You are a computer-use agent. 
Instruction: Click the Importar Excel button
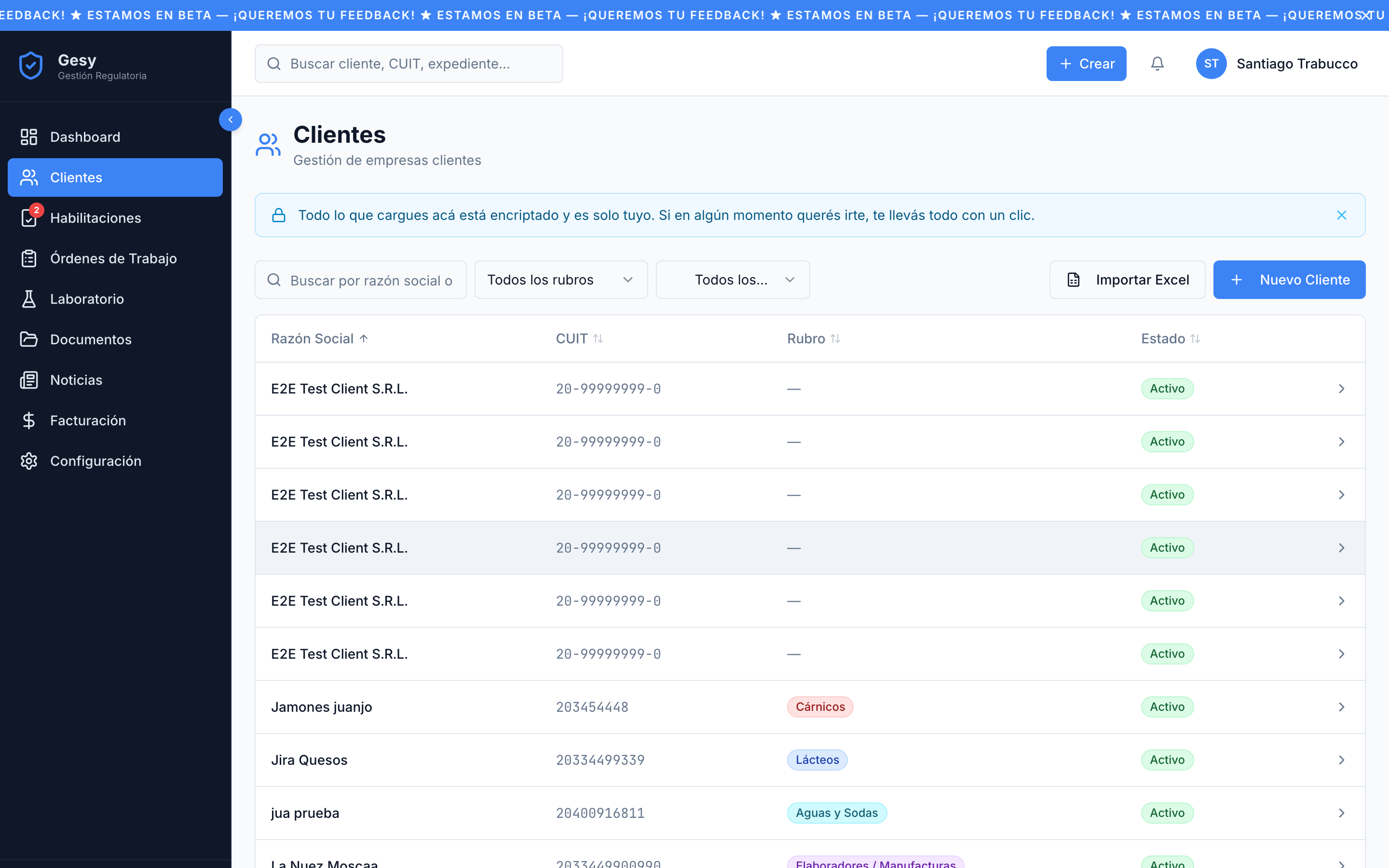coord(1127,280)
